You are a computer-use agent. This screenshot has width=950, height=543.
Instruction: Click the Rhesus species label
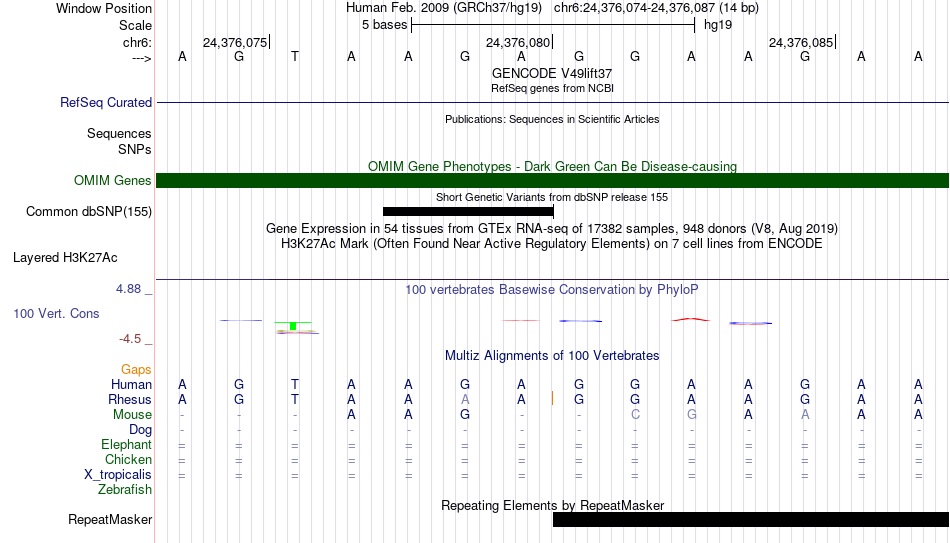point(130,400)
